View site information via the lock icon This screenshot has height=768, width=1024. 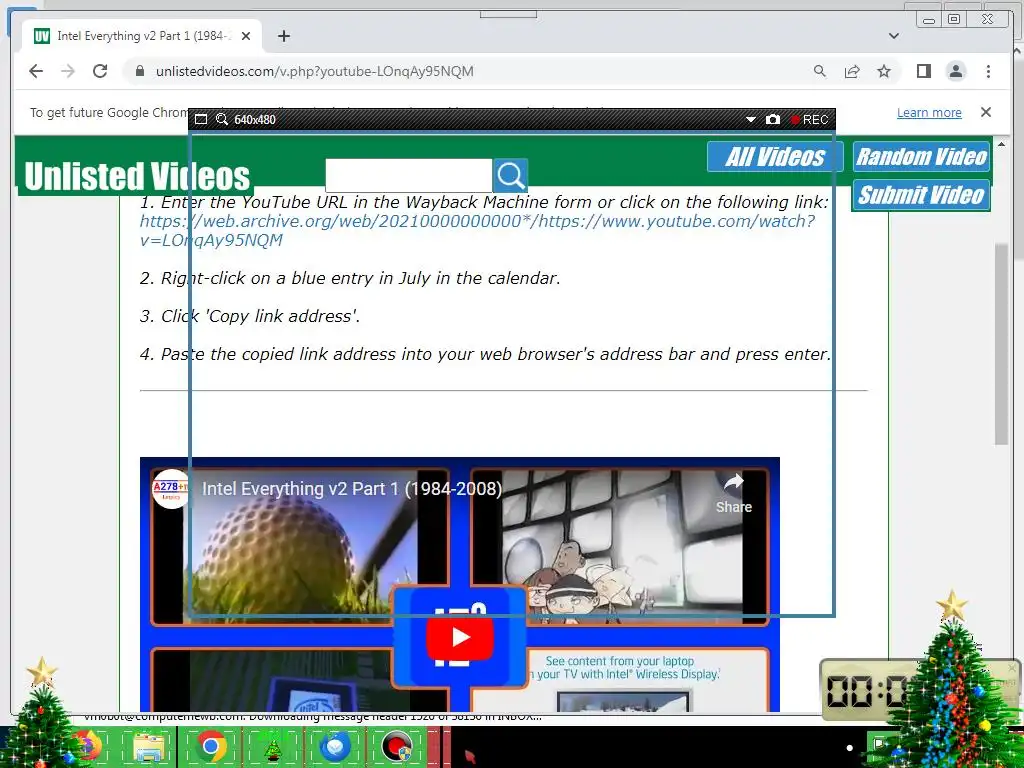tap(140, 71)
